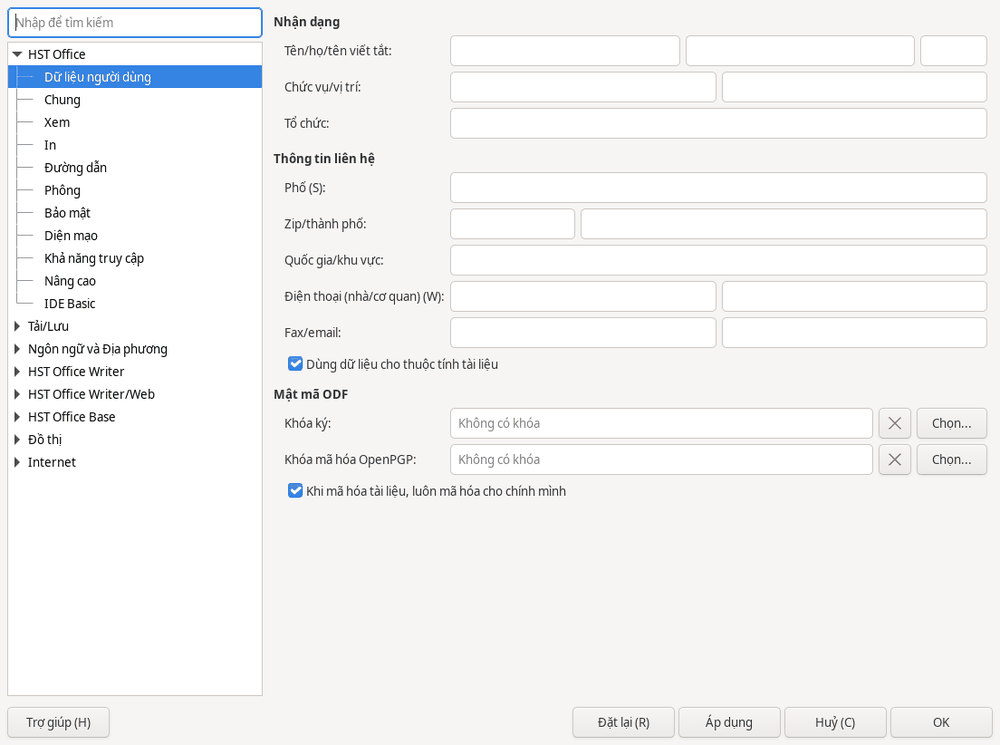Expand the Tải/Lưu section
The width and height of the screenshot is (1000, 745).
[x=17, y=327]
